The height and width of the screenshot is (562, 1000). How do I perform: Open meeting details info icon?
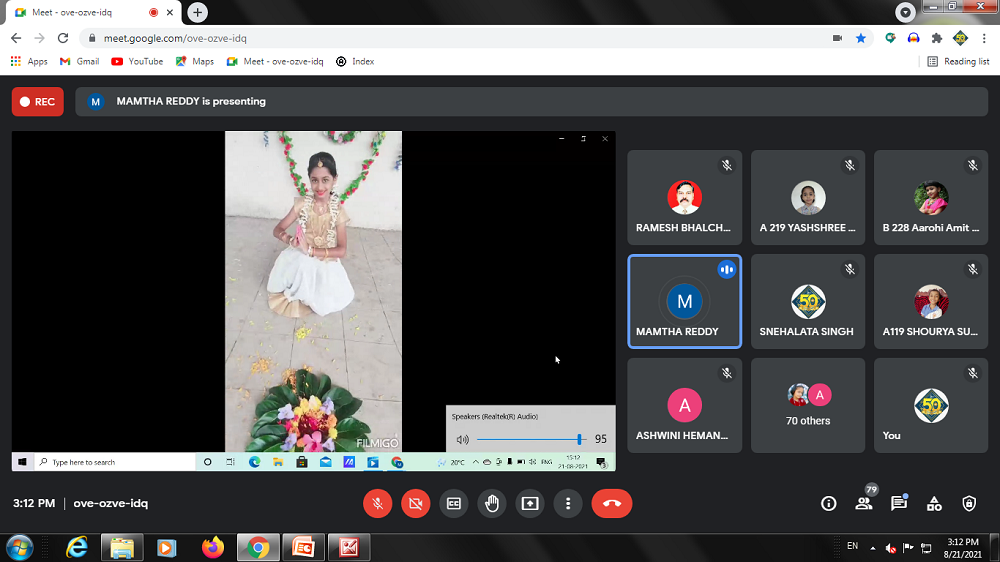(828, 504)
